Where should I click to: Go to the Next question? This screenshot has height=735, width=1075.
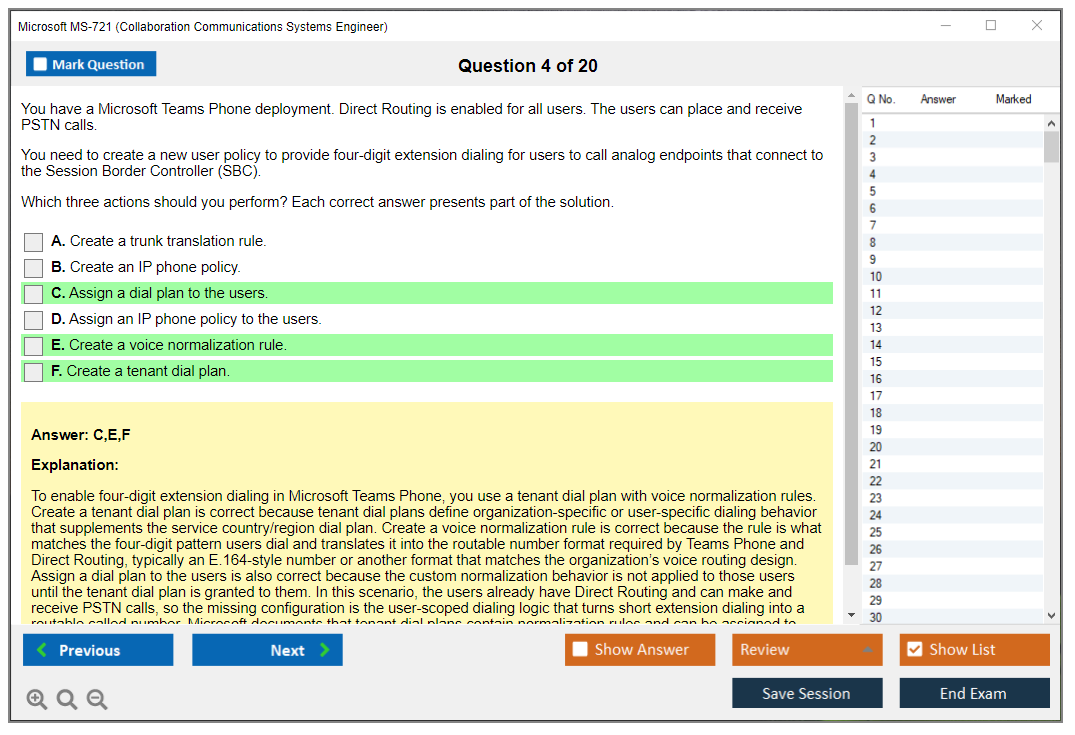[267, 649]
